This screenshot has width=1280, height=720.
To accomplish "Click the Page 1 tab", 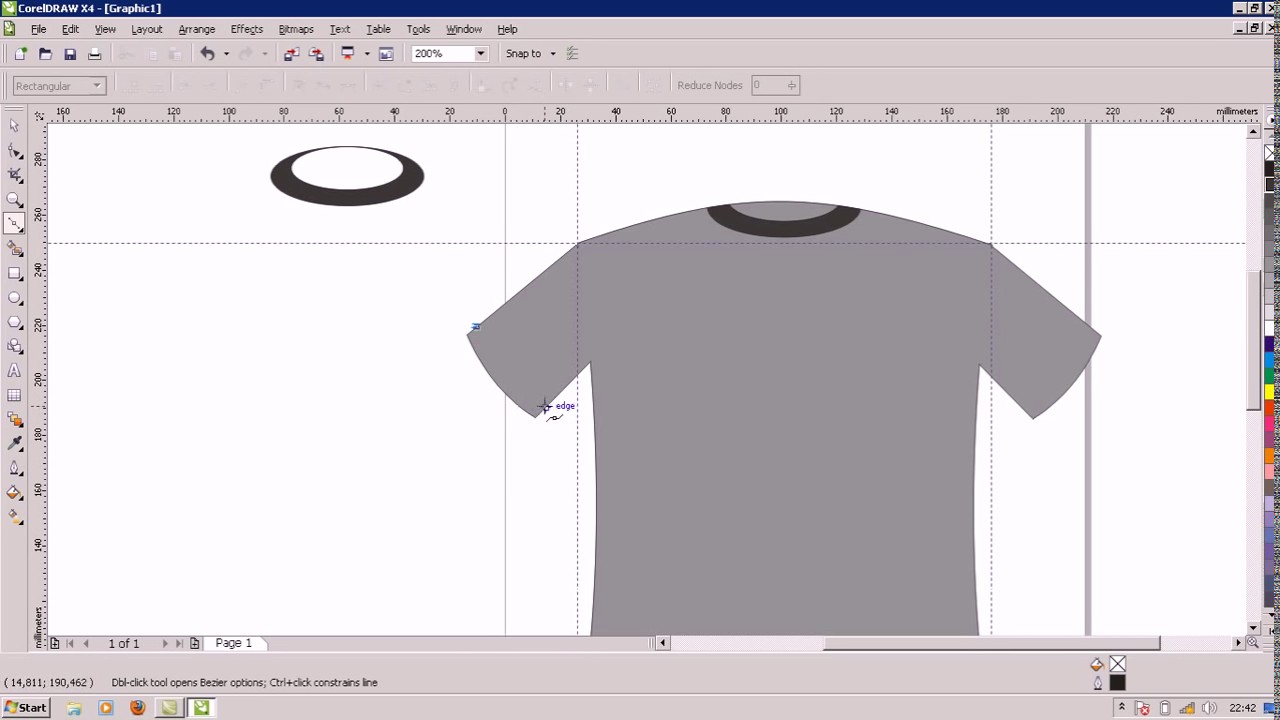I will pos(232,643).
